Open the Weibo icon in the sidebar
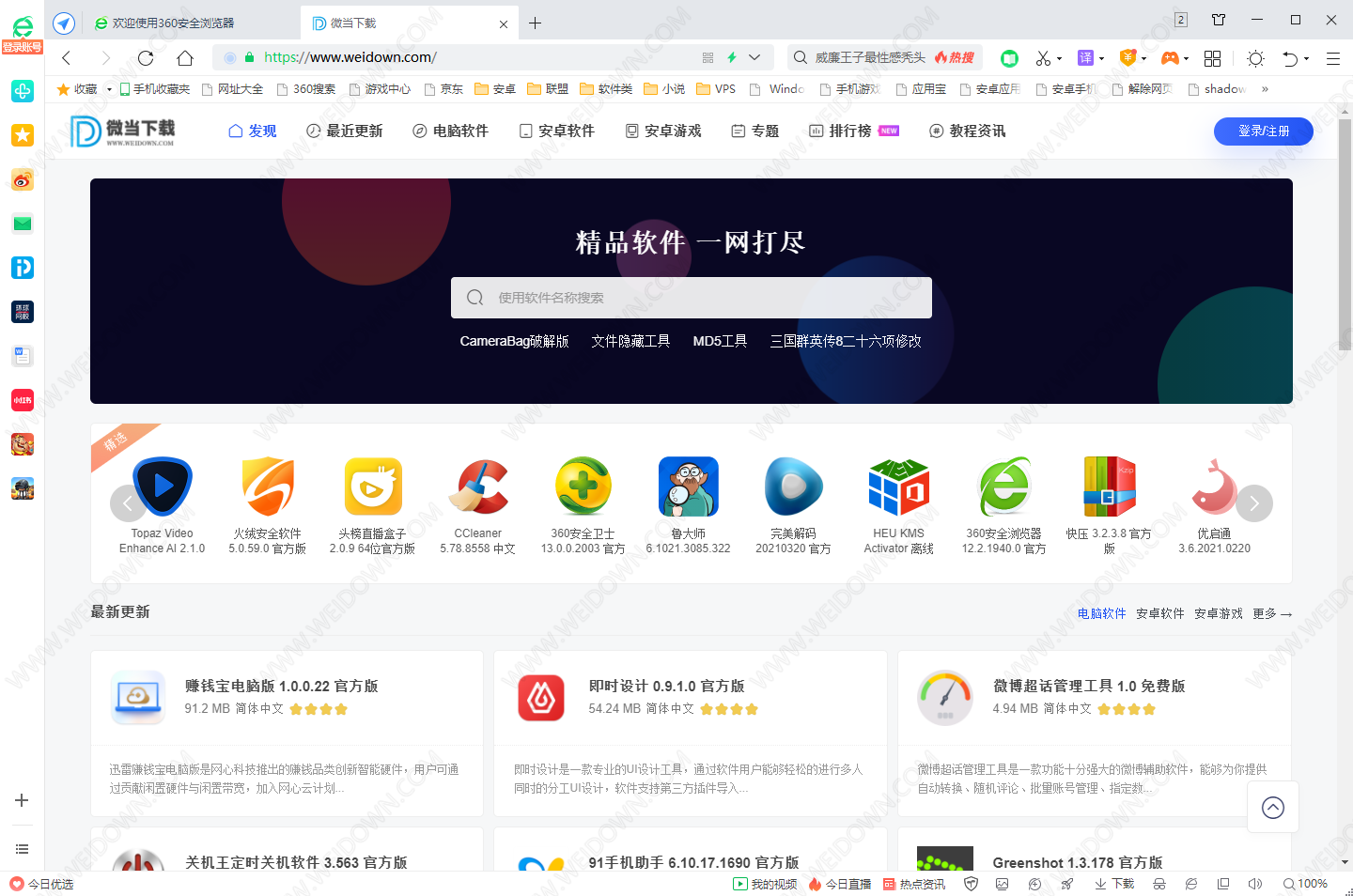Screen dimensions: 1353x896 coord(23,179)
